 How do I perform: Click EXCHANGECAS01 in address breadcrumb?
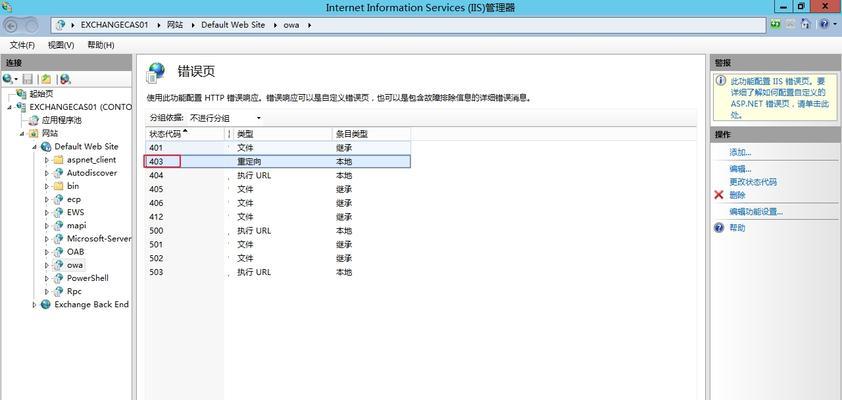pos(113,25)
